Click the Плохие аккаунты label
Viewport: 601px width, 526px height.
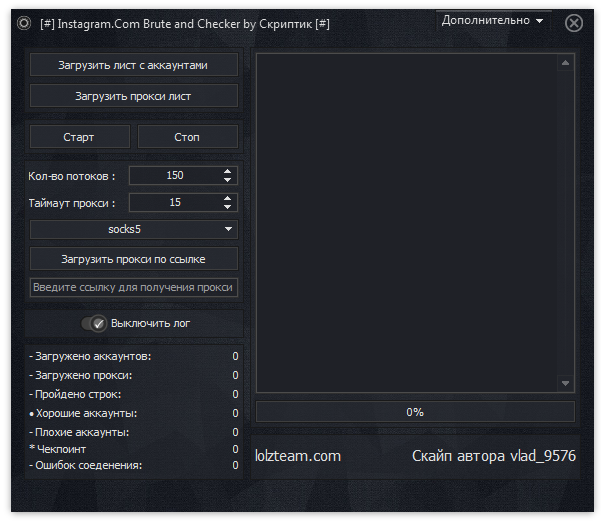pos(79,432)
